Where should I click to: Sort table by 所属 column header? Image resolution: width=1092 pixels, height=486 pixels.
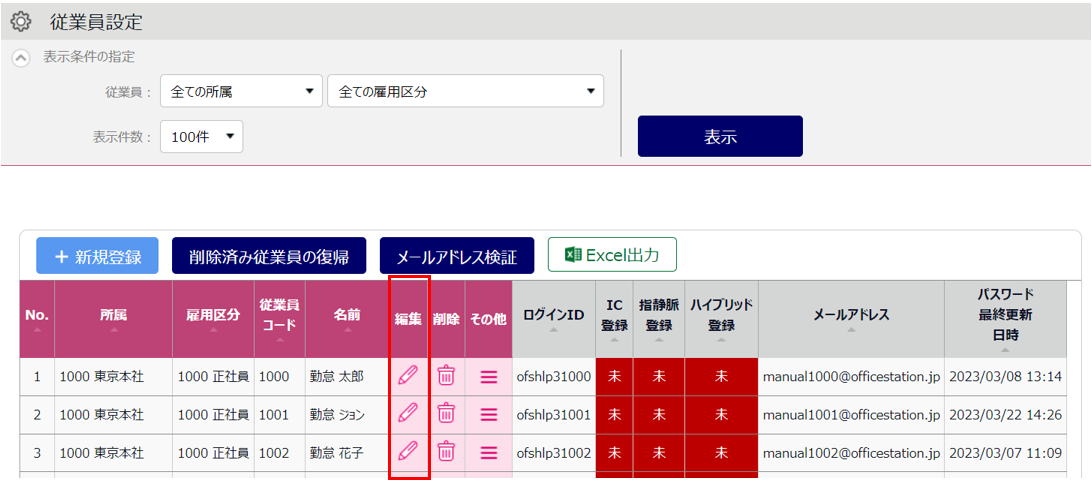114,319
